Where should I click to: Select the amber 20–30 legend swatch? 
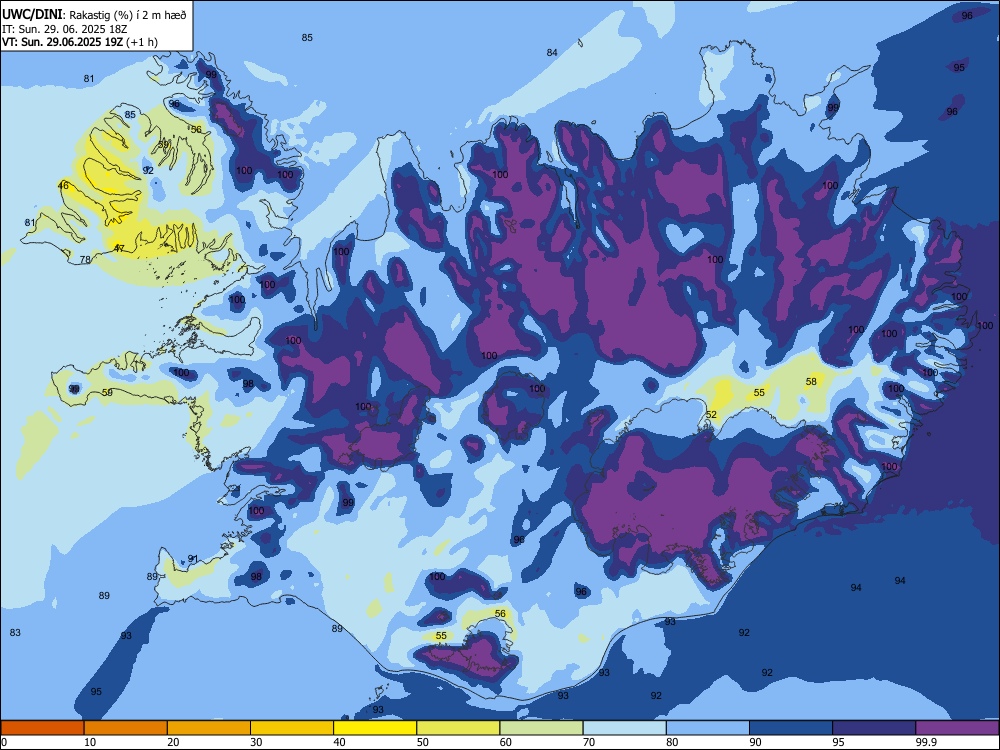[x=209, y=728]
